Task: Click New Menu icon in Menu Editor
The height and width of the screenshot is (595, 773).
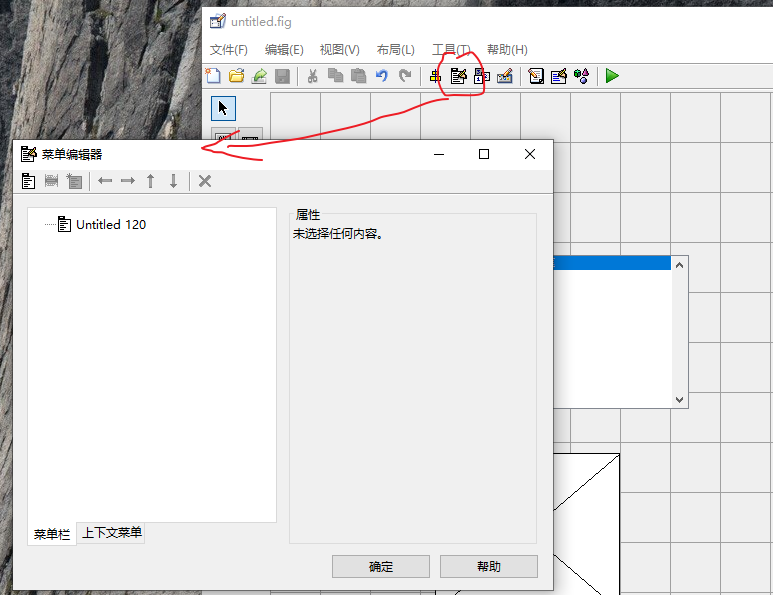Action: 29,181
